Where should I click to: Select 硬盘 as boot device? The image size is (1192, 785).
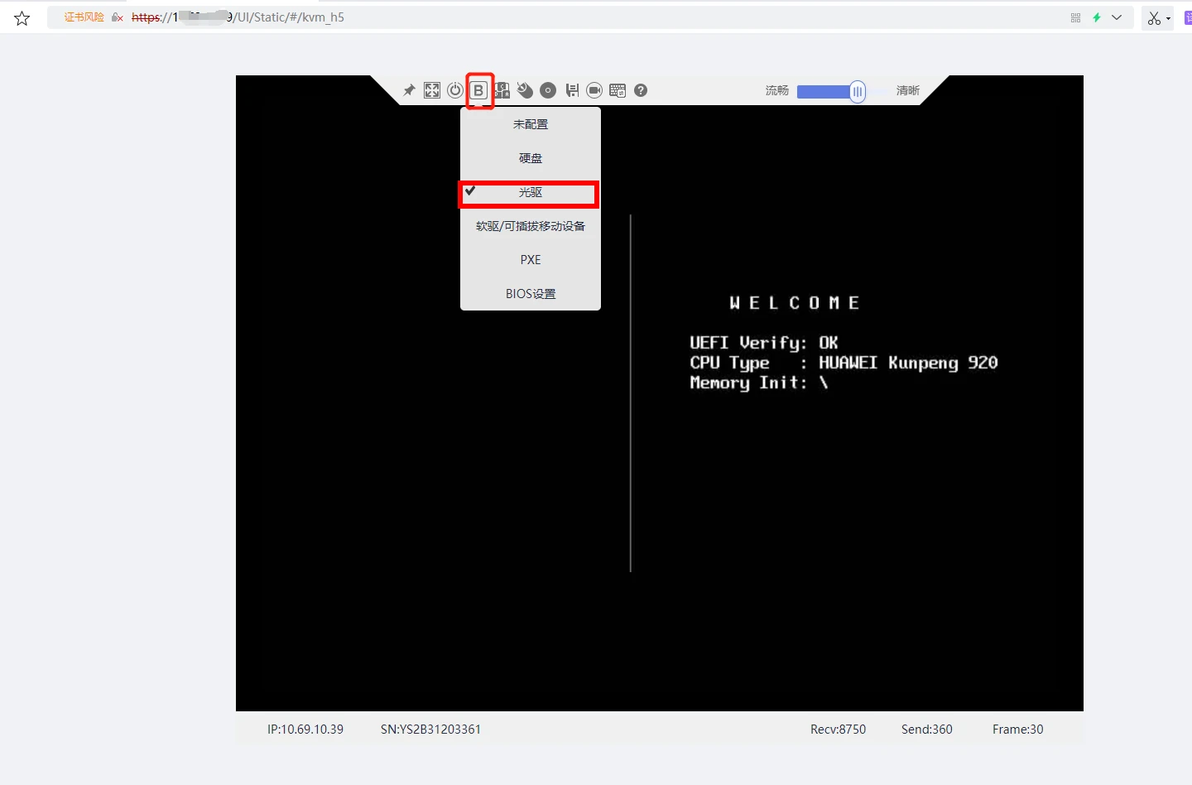click(x=531, y=158)
